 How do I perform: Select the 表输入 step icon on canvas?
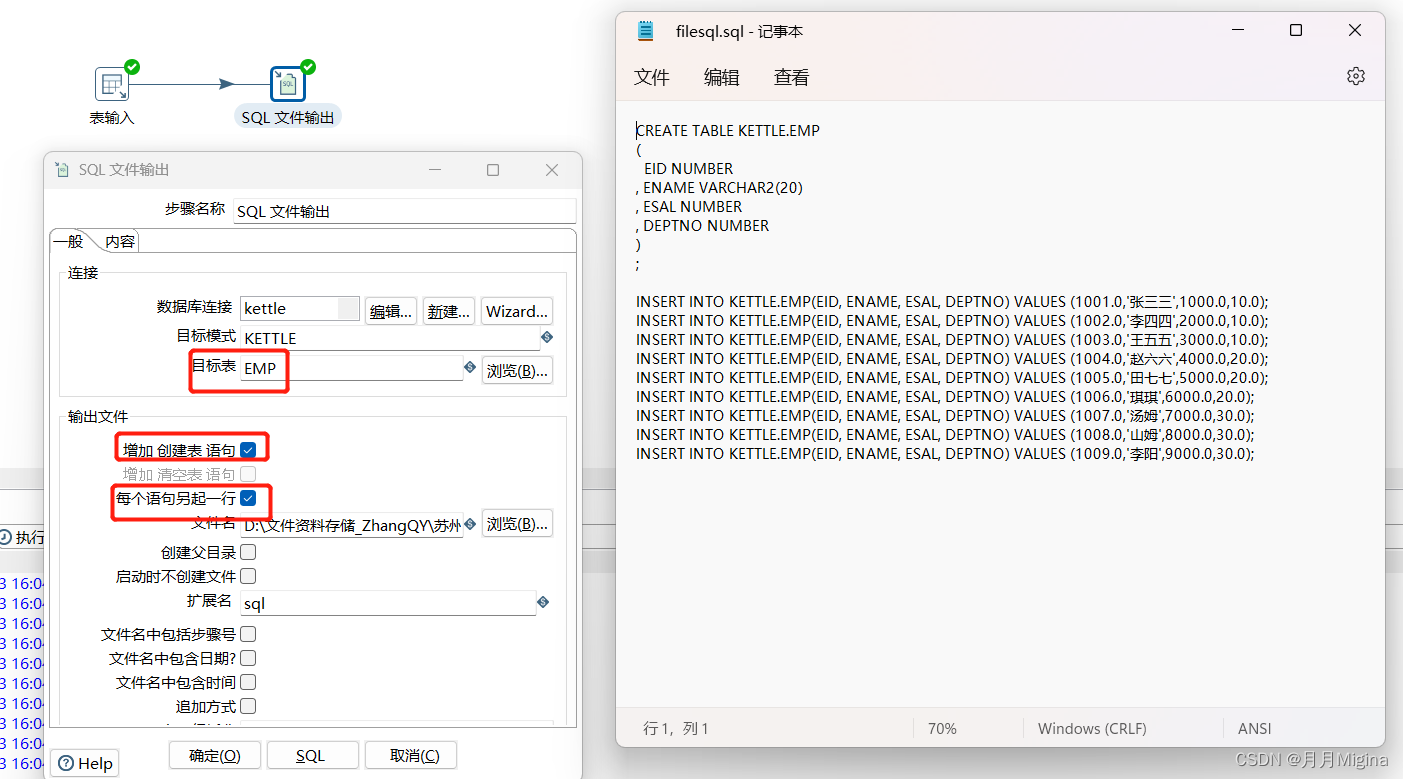coord(112,84)
